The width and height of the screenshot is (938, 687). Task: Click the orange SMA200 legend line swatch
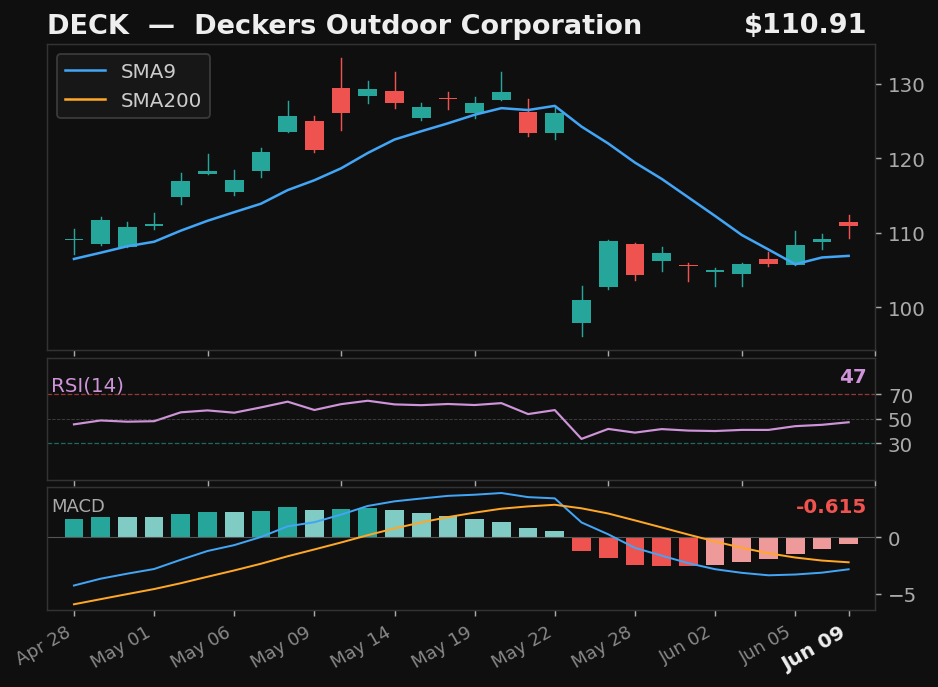[86, 100]
